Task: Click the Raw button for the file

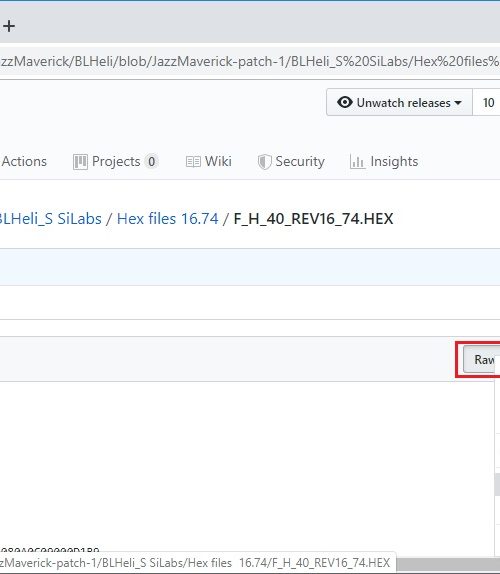Action: 482,359
